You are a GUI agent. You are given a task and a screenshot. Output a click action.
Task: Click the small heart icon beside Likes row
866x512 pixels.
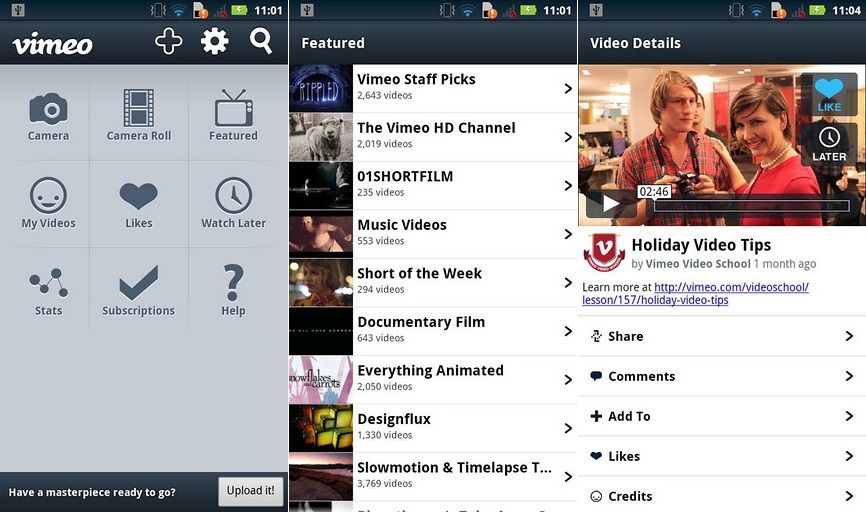pos(596,456)
